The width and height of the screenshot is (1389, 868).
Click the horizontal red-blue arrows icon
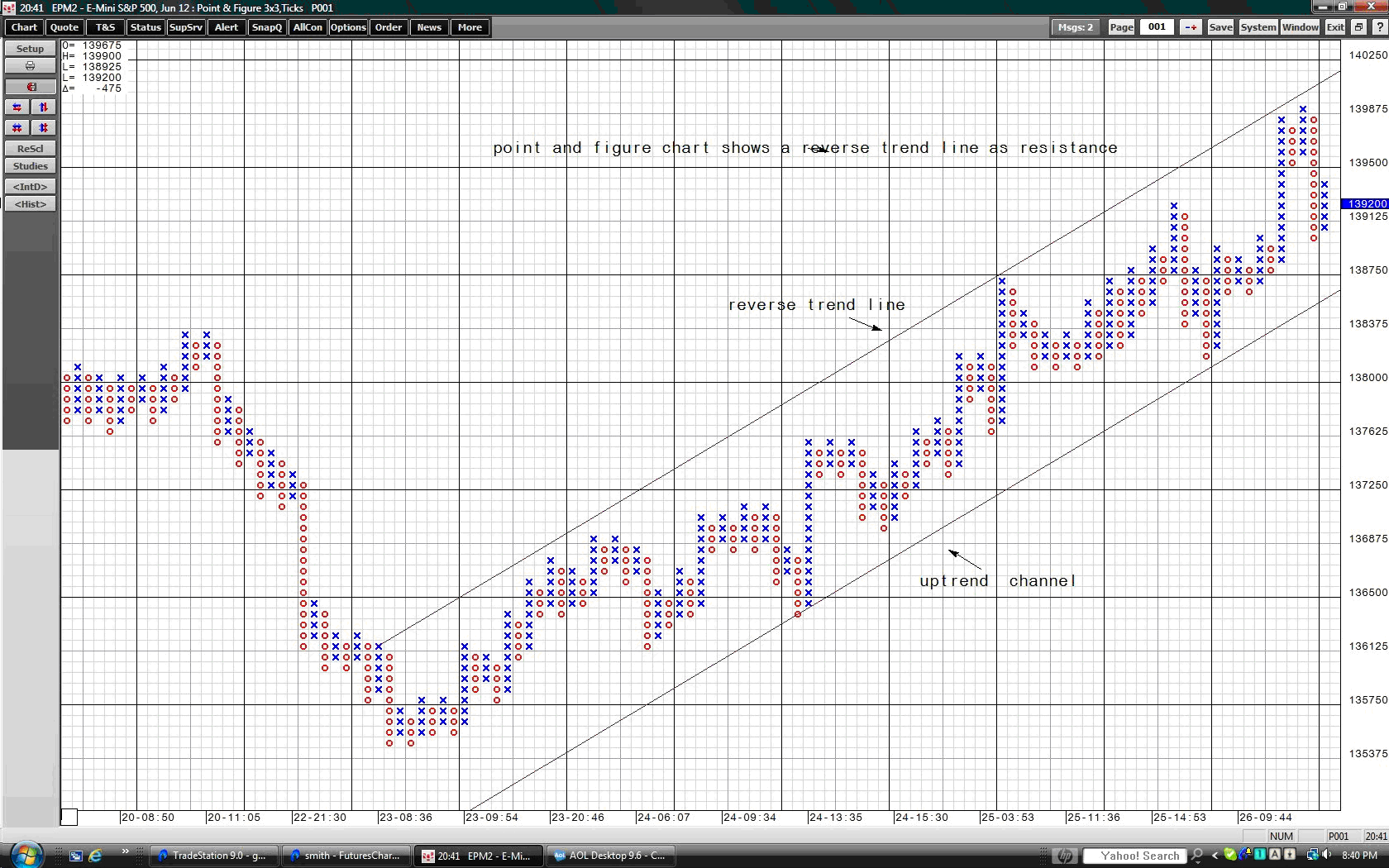pos(17,107)
